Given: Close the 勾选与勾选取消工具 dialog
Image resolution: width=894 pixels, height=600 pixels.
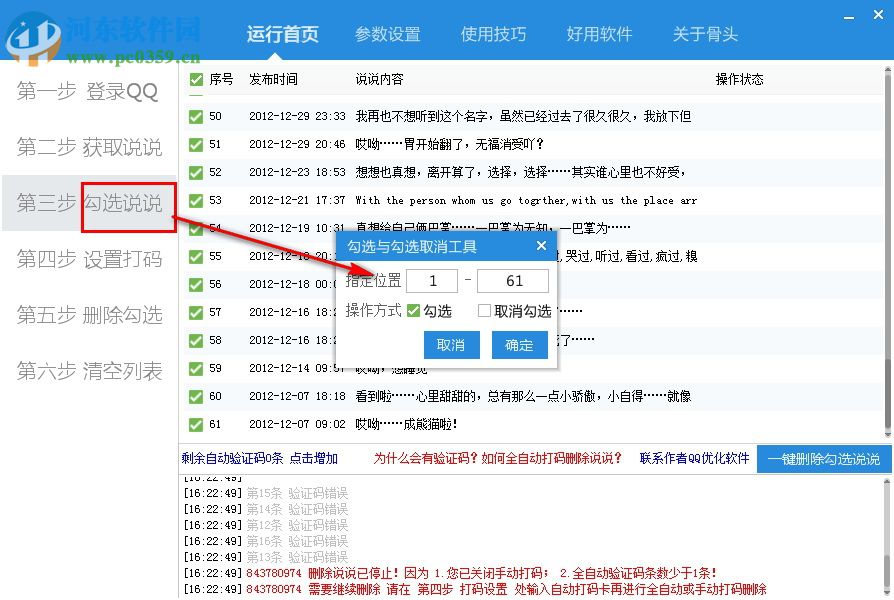Looking at the screenshot, I should pyautogui.click(x=541, y=245).
